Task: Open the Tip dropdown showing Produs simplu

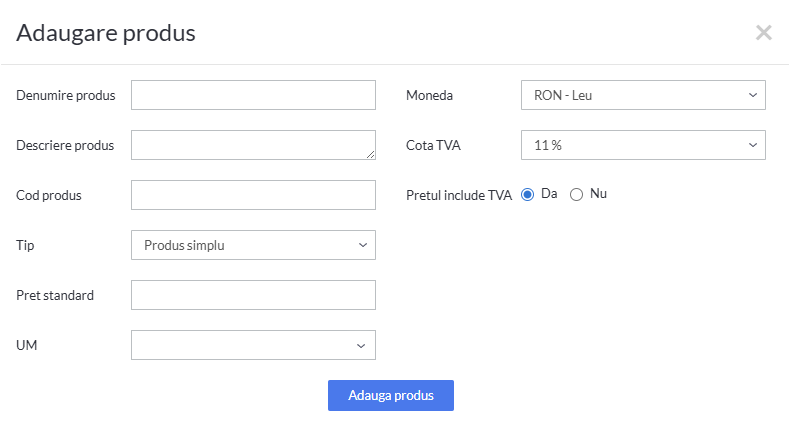Action: coord(253,245)
